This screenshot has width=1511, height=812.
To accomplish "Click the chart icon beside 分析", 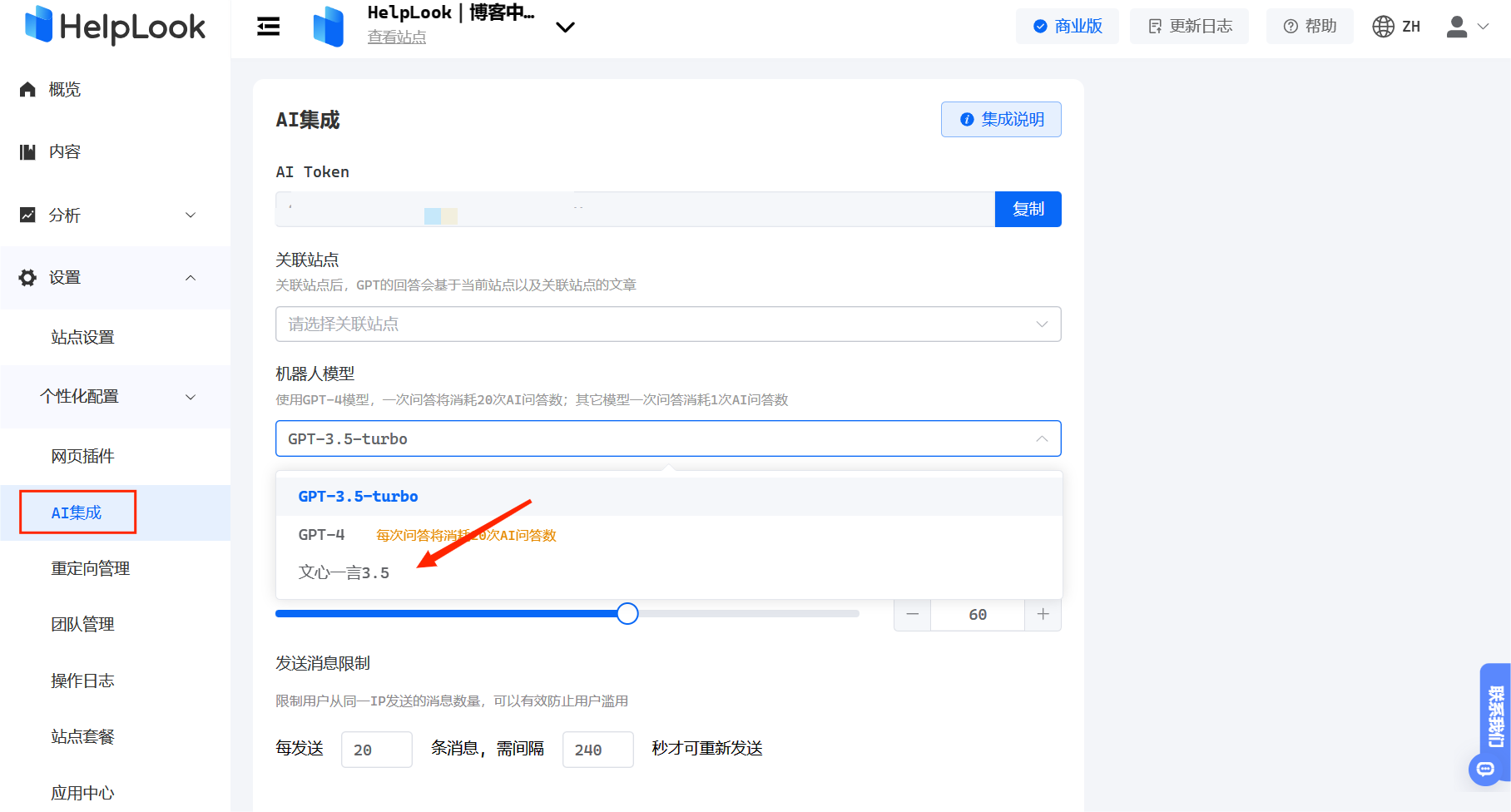I will pyautogui.click(x=27, y=215).
